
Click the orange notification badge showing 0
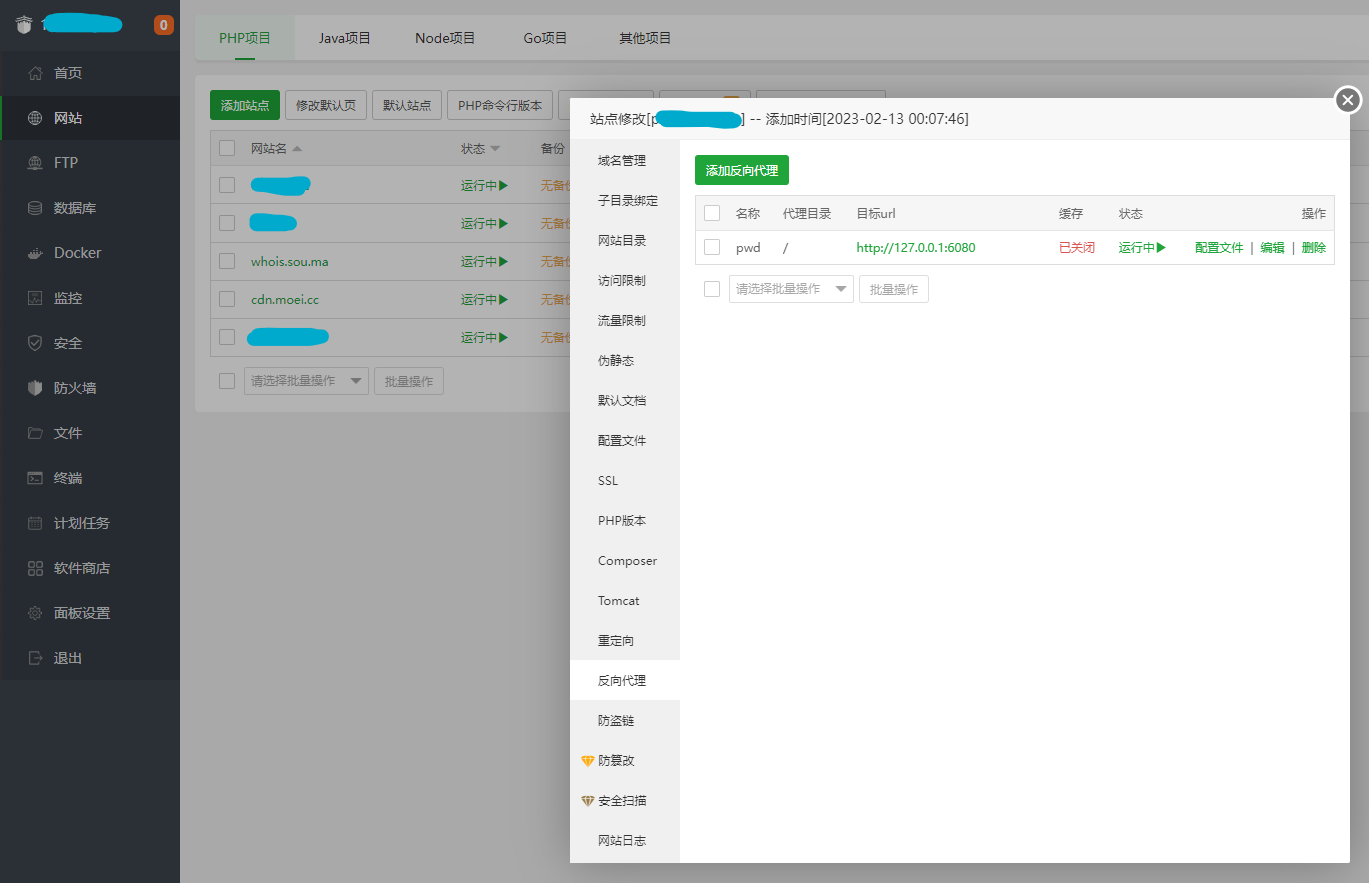(163, 25)
